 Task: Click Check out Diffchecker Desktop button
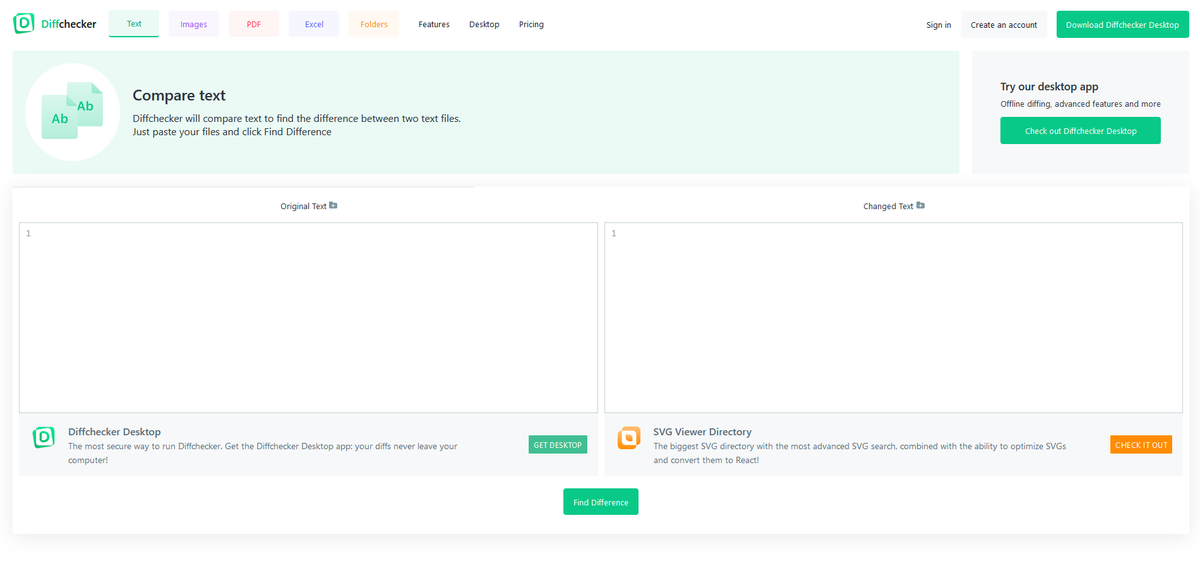coord(1080,131)
